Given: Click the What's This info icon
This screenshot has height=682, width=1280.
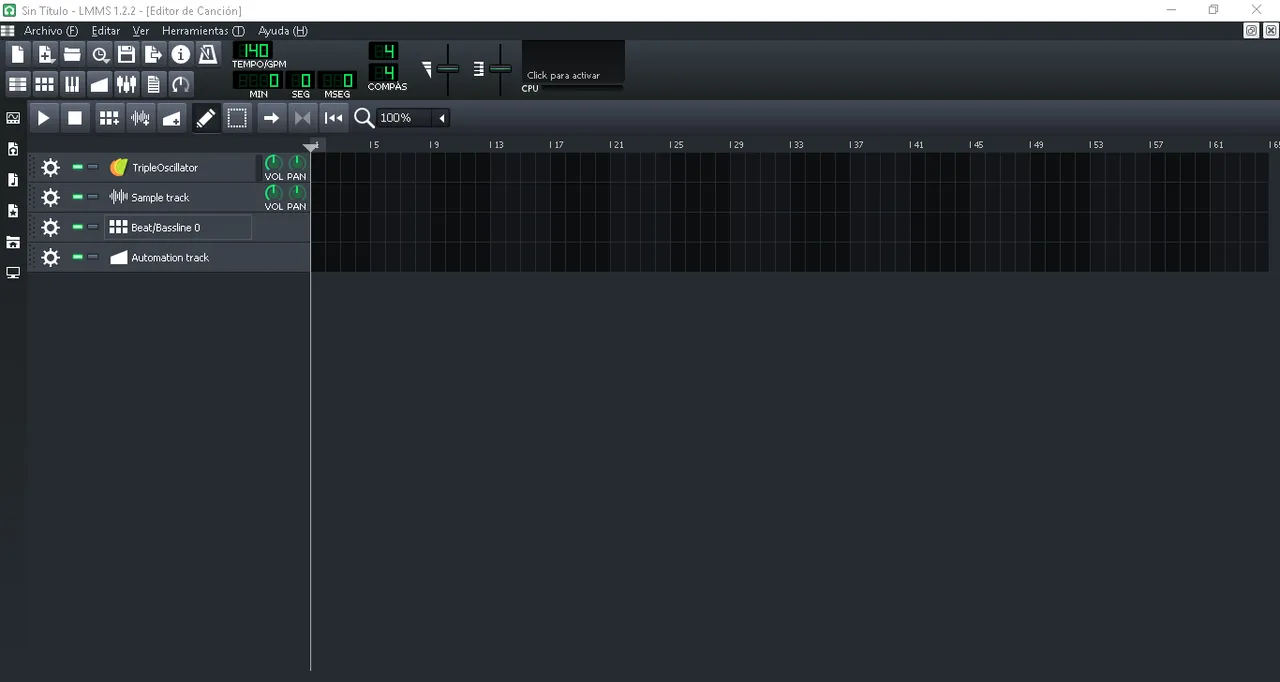Looking at the screenshot, I should (180, 54).
